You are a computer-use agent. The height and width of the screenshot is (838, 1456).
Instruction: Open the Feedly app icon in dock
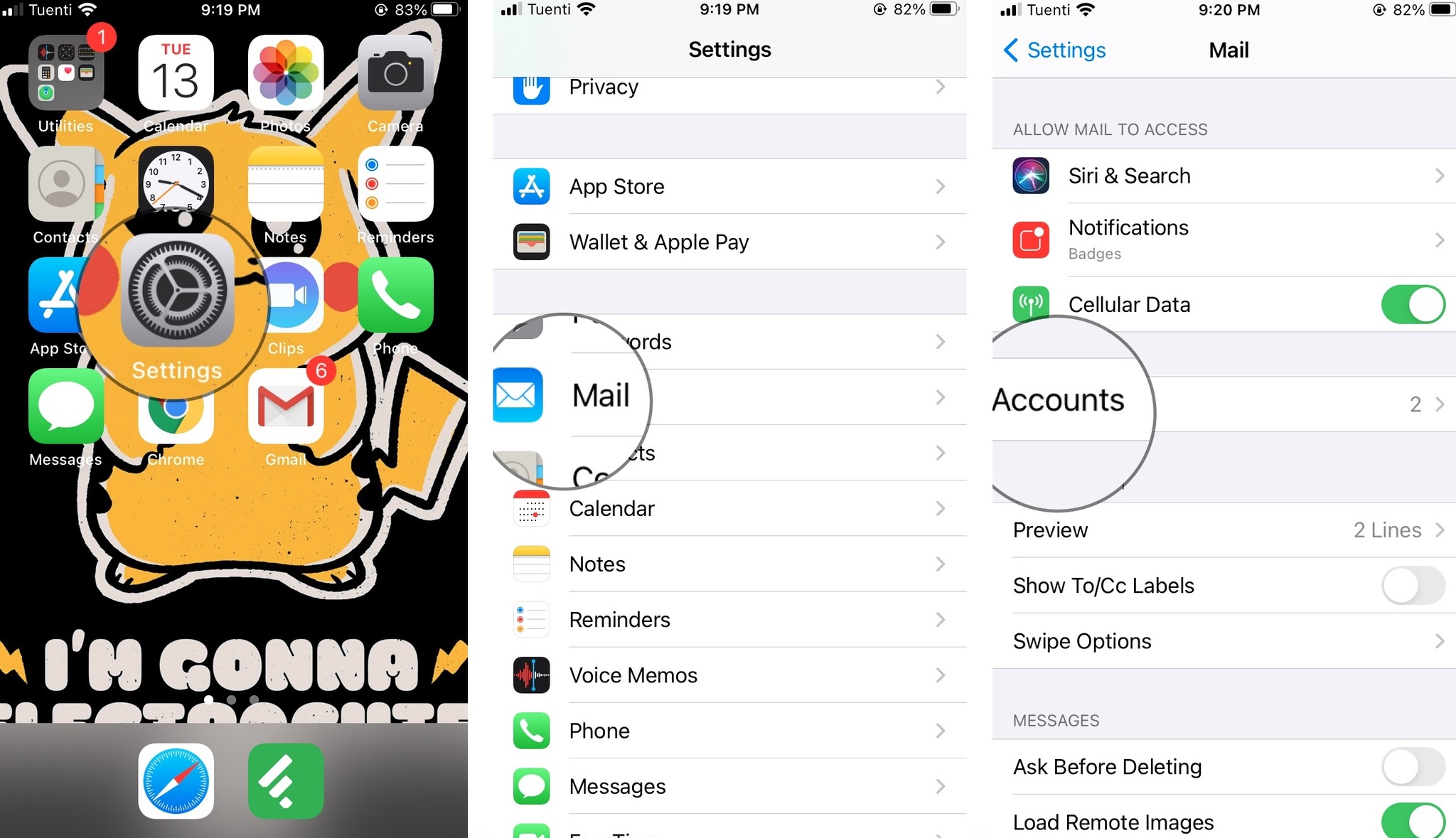(287, 779)
